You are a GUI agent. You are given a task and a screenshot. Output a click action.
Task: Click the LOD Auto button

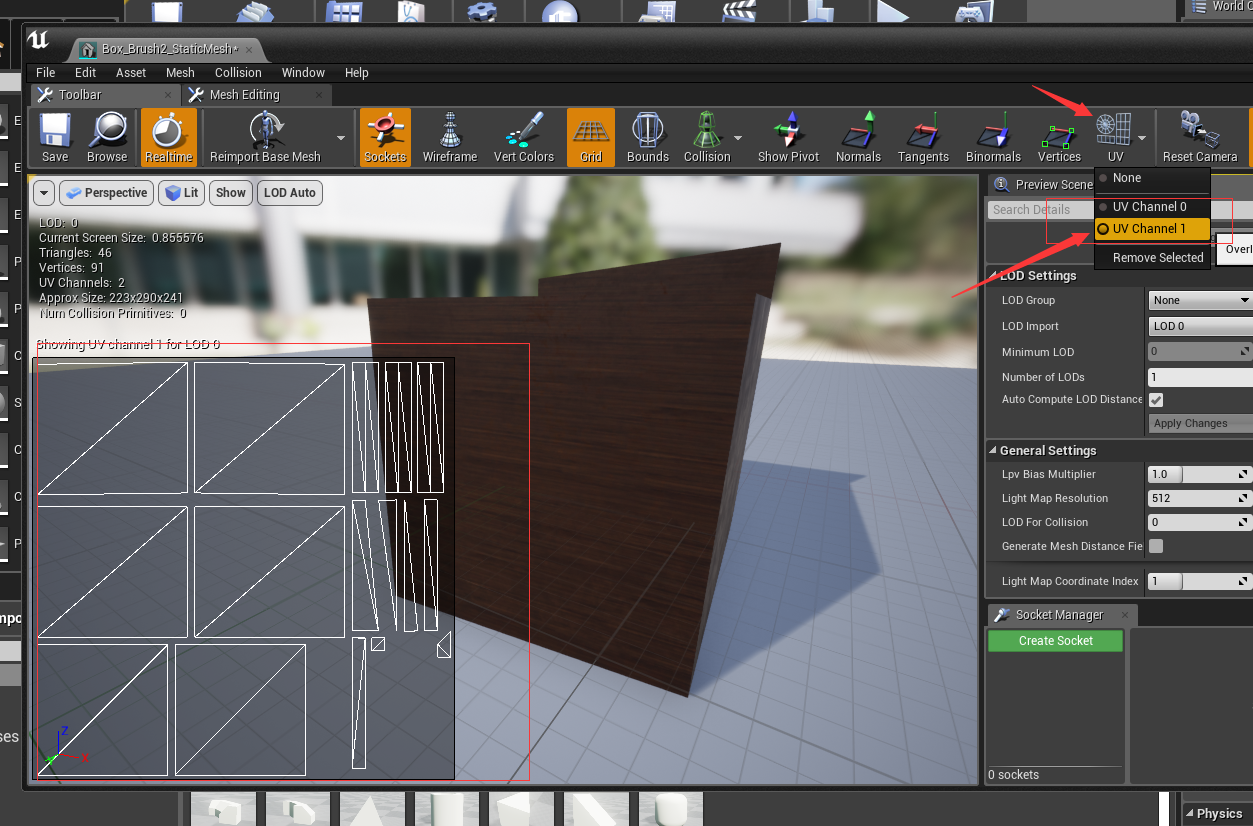289,193
